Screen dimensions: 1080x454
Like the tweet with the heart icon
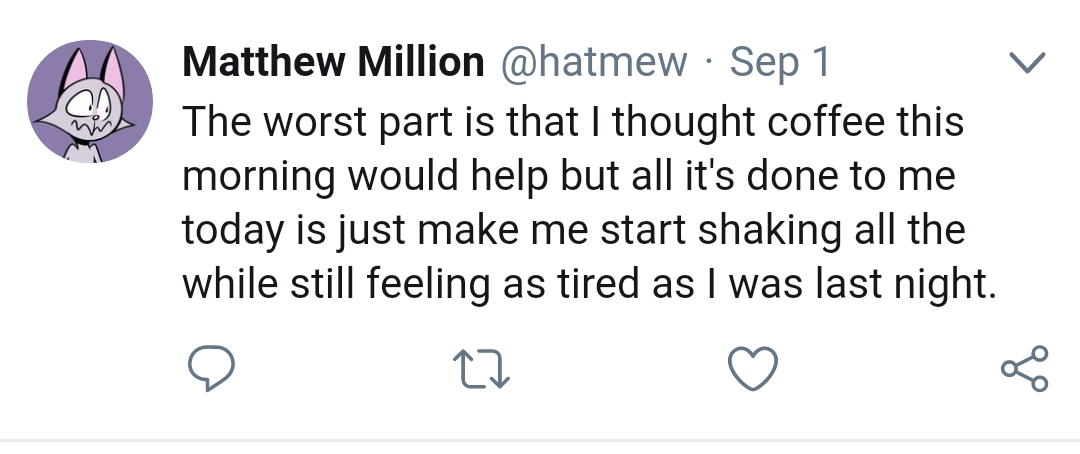[753, 371]
